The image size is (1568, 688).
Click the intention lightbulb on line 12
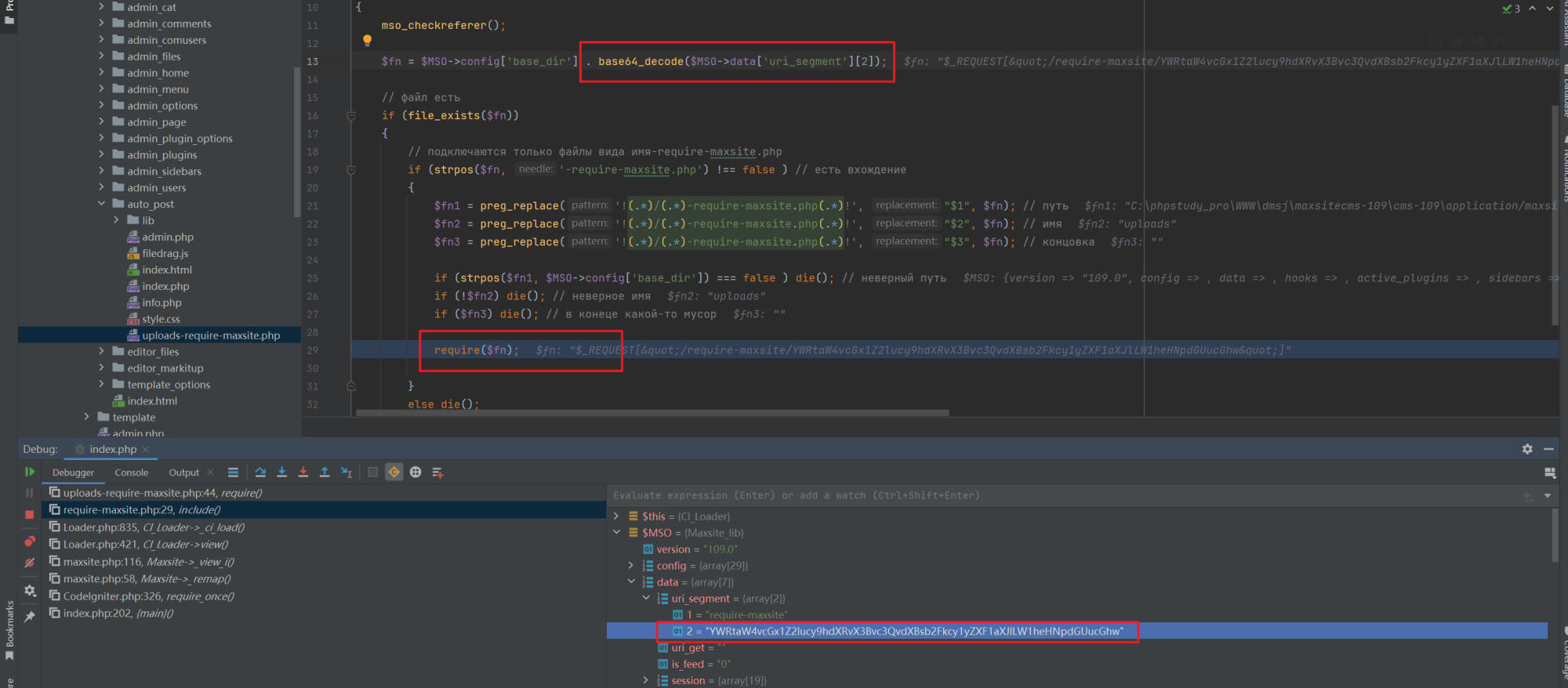(367, 40)
